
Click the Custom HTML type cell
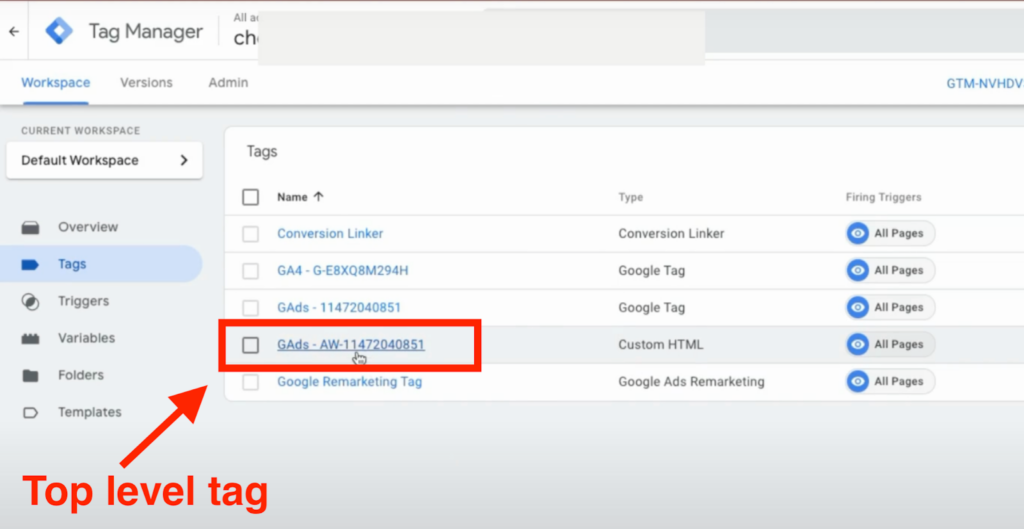661,344
